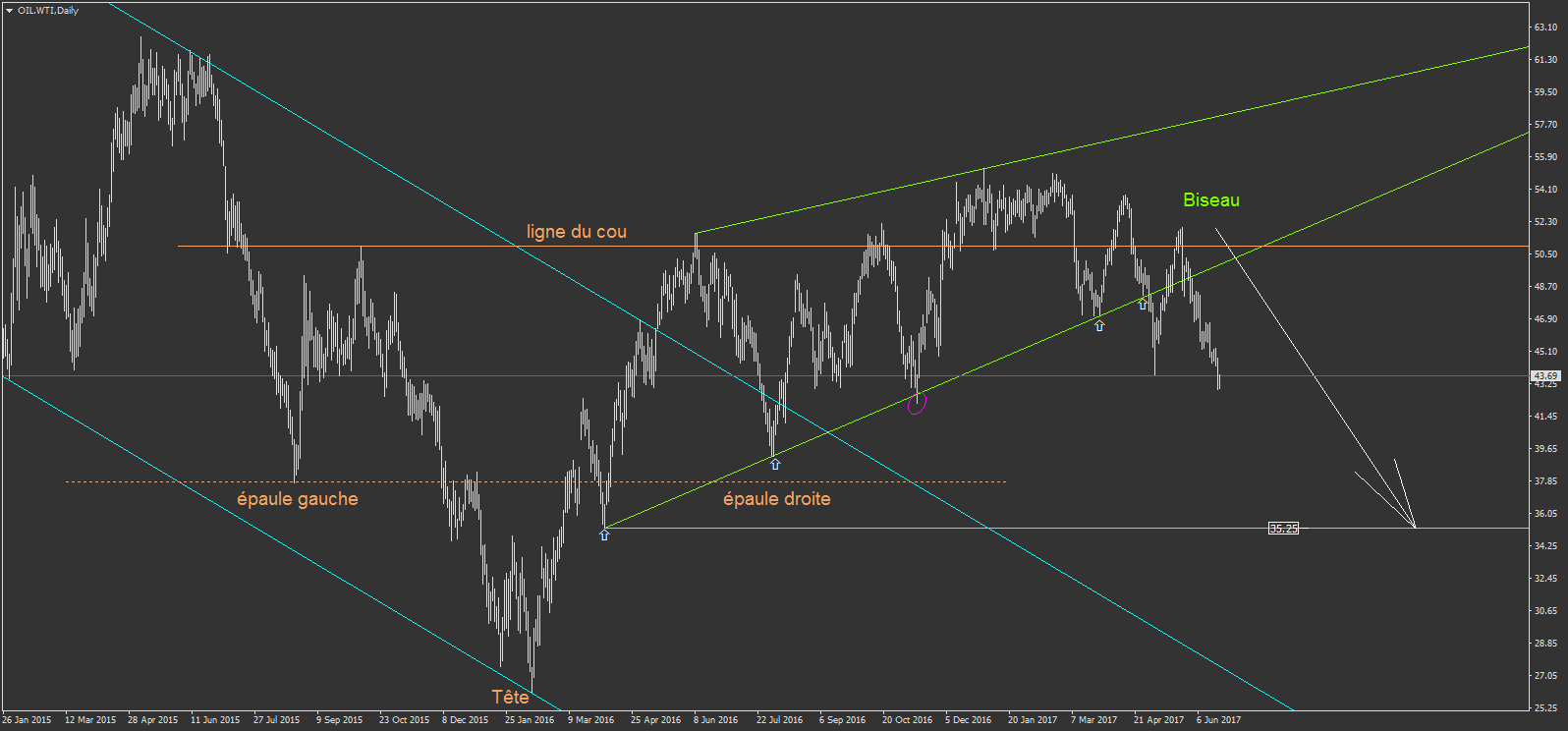Click the 30.65 price on the axis
Viewport: 1568px width, 731px height.
(1545, 611)
